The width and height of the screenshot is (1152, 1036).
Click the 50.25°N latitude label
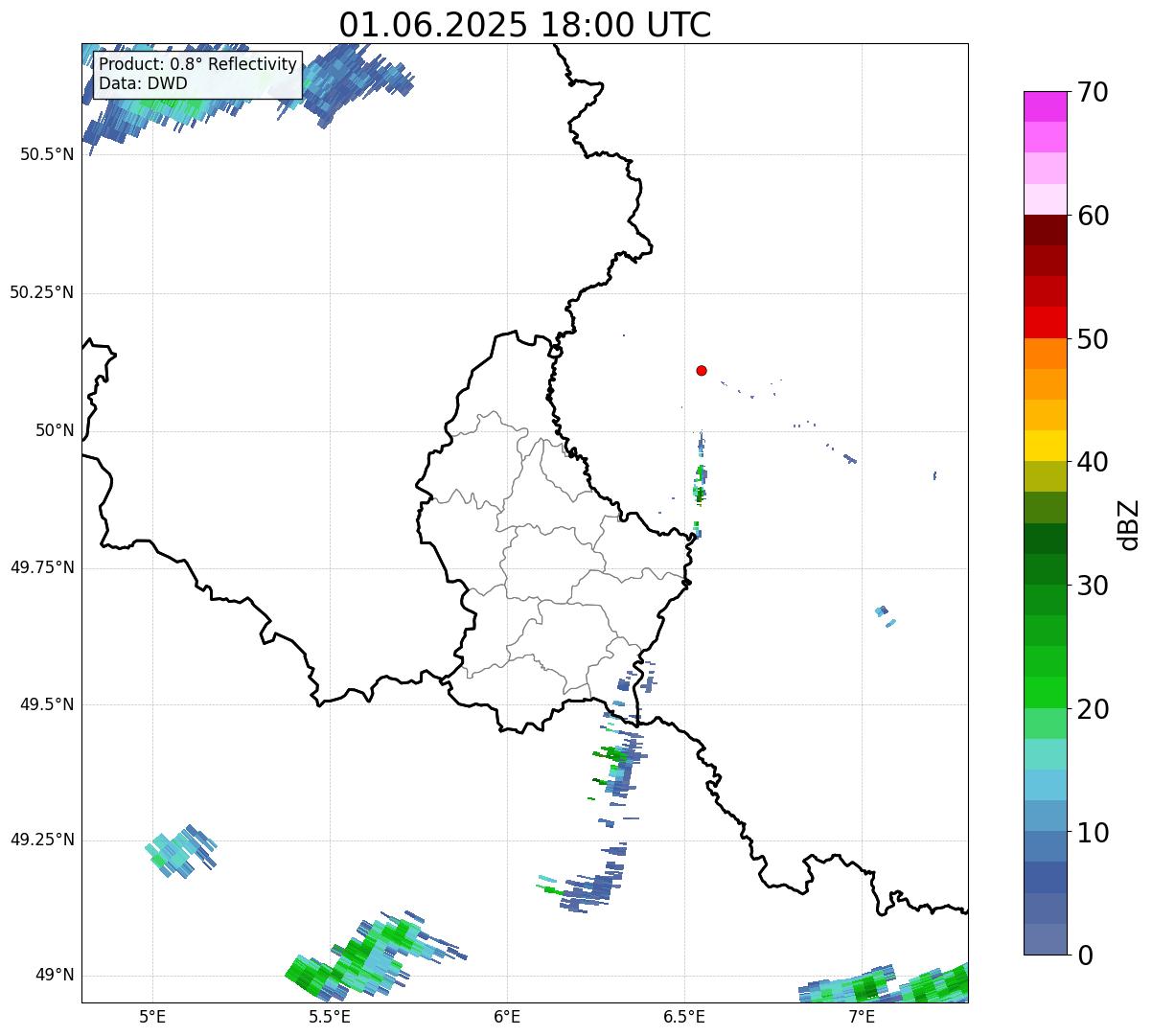point(42,292)
